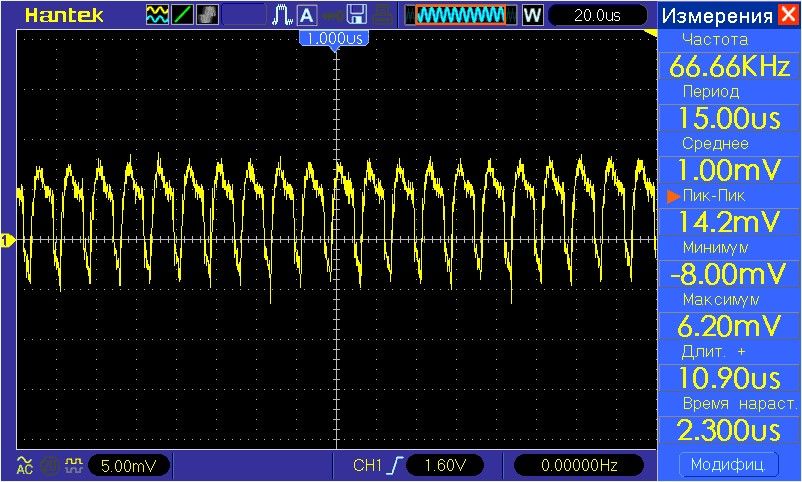Screen dimensions: 802x482
Task: Click the -8.00mV minimum value
Action: tap(729, 274)
